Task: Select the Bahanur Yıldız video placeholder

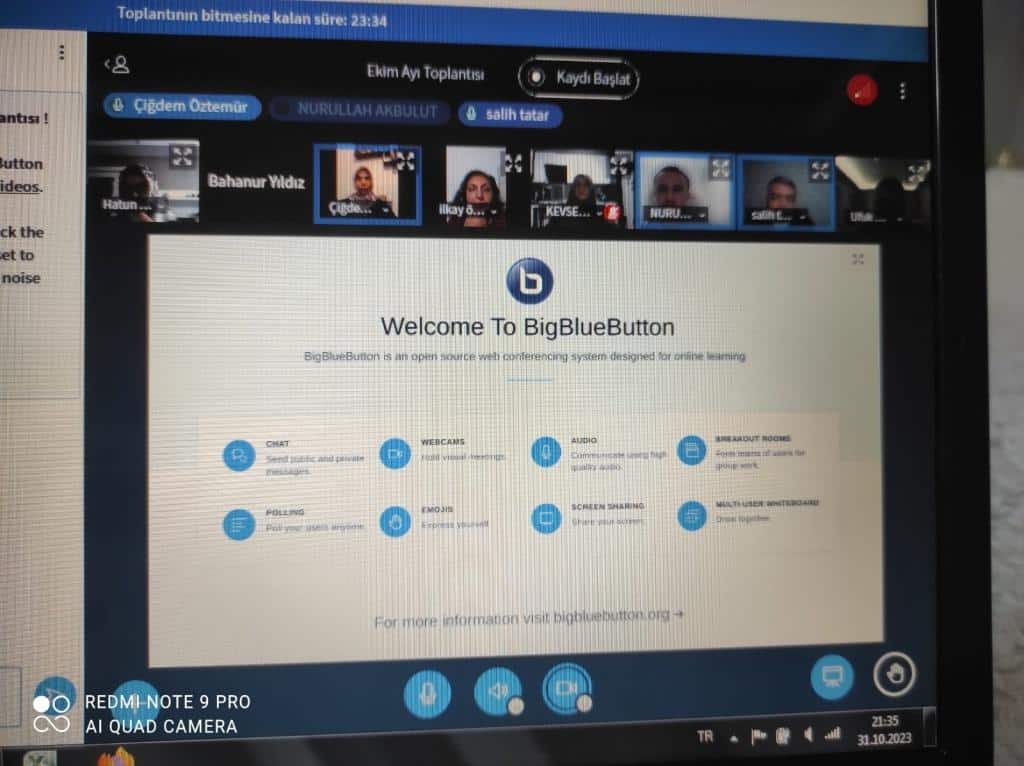Action: pyautogui.click(x=256, y=181)
